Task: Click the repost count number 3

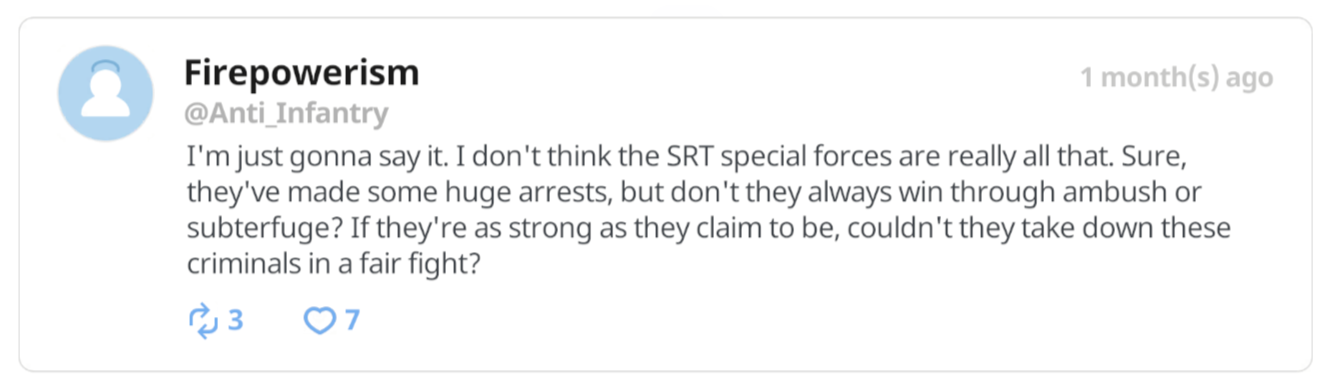Action: pos(236,320)
